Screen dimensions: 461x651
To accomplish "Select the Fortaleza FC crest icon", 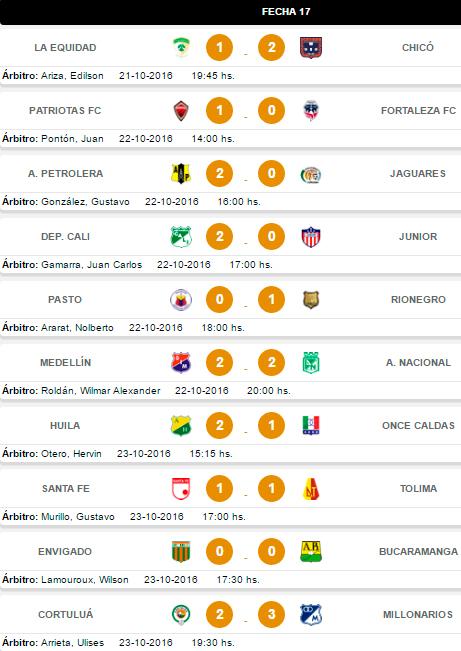I will click(311, 110).
